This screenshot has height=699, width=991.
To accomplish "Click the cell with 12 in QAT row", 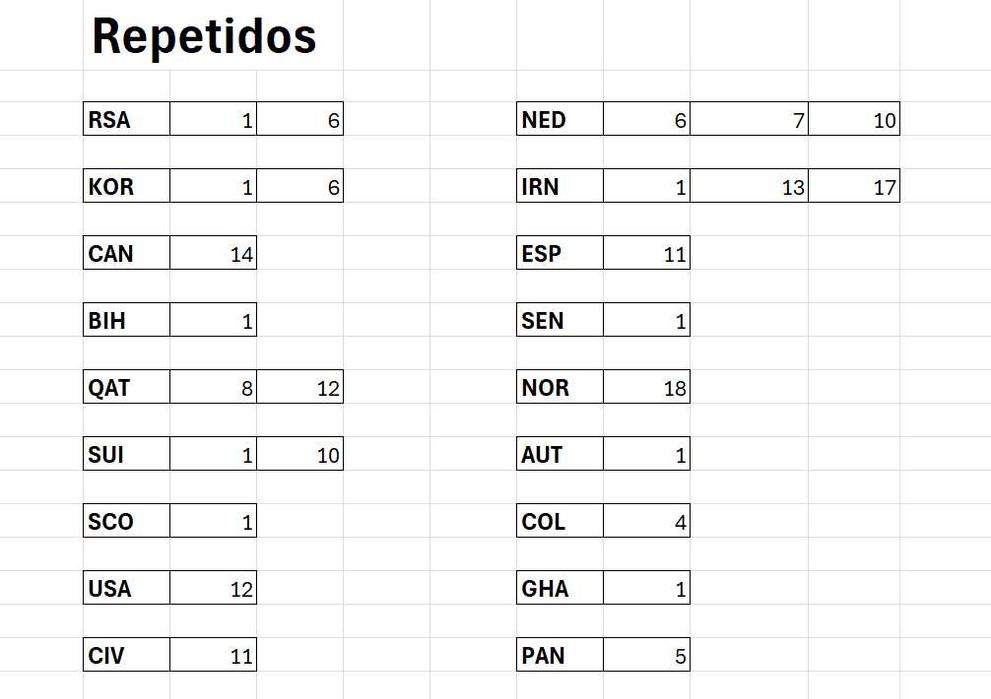I will click(x=300, y=386).
